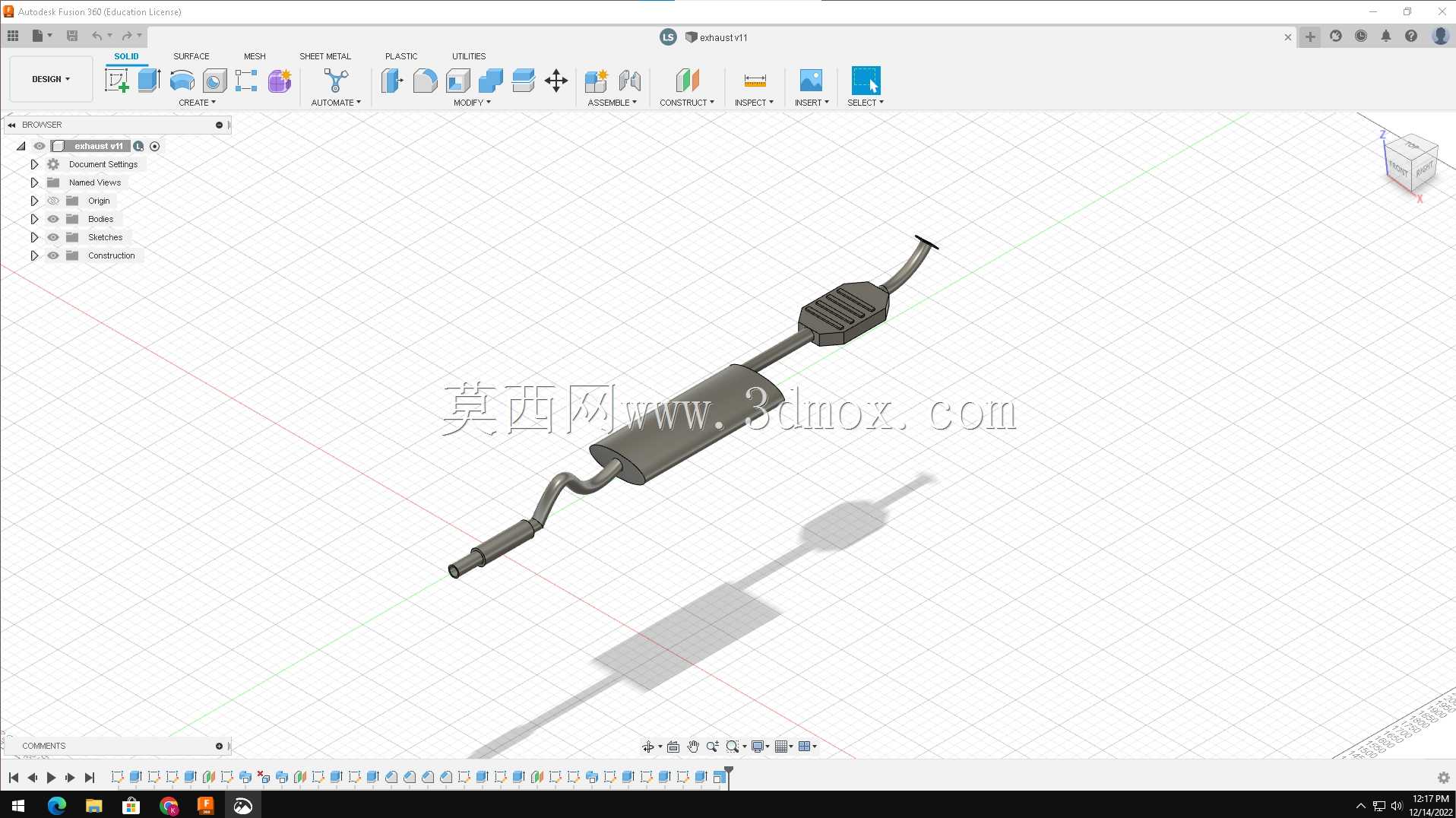1456x818 pixels.
Task: Expand Document Settings node
Action: tap(34, 164)
